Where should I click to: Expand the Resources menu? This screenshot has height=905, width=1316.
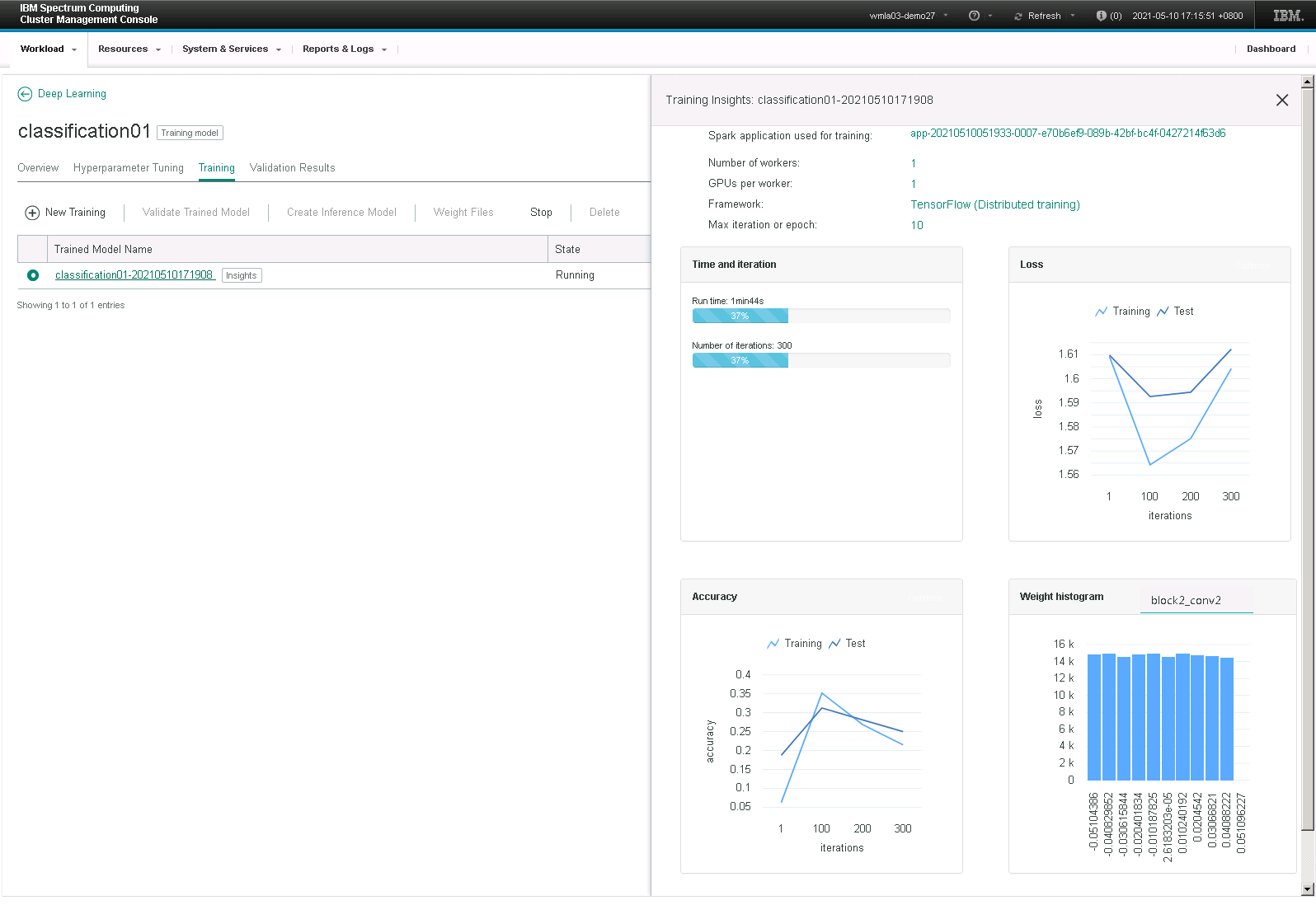129,49
